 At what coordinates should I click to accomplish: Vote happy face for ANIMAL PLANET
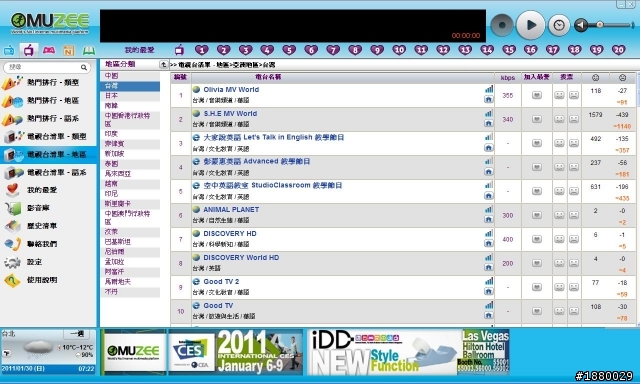pyautogui.click(x=559, y=215)
